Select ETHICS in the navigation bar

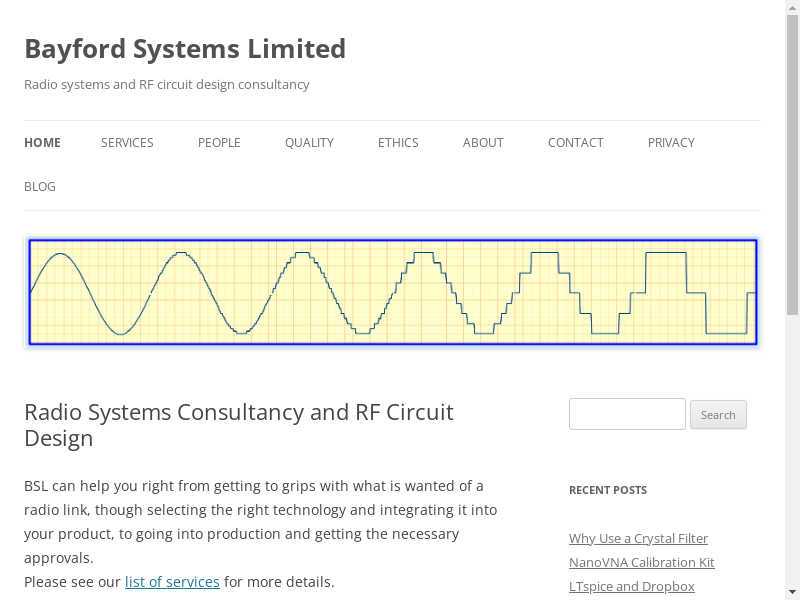(x=398, y=142)
